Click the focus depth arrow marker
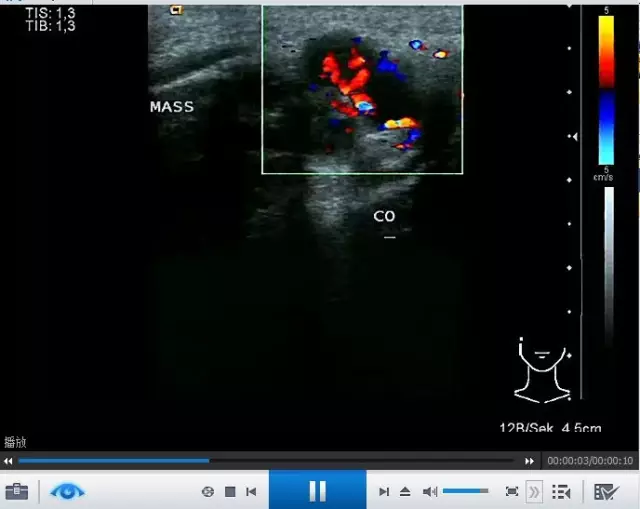 coord(575,137)
